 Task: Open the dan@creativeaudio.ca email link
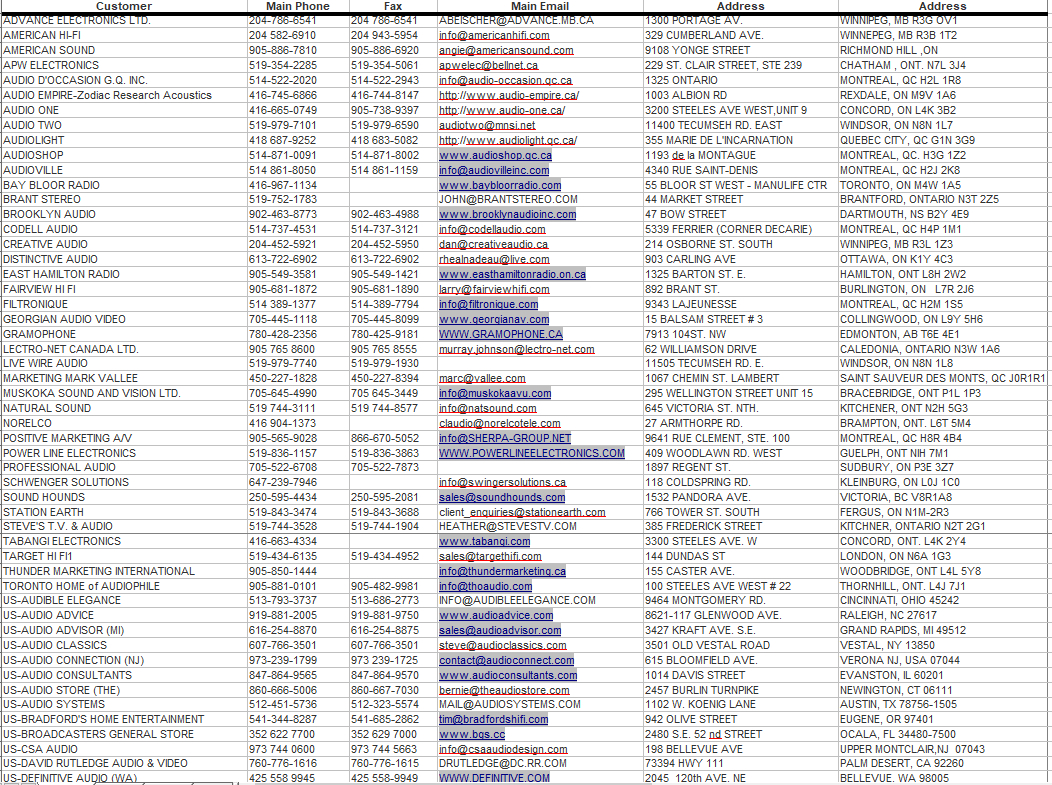pyautogui.click(x=494, y=244)
